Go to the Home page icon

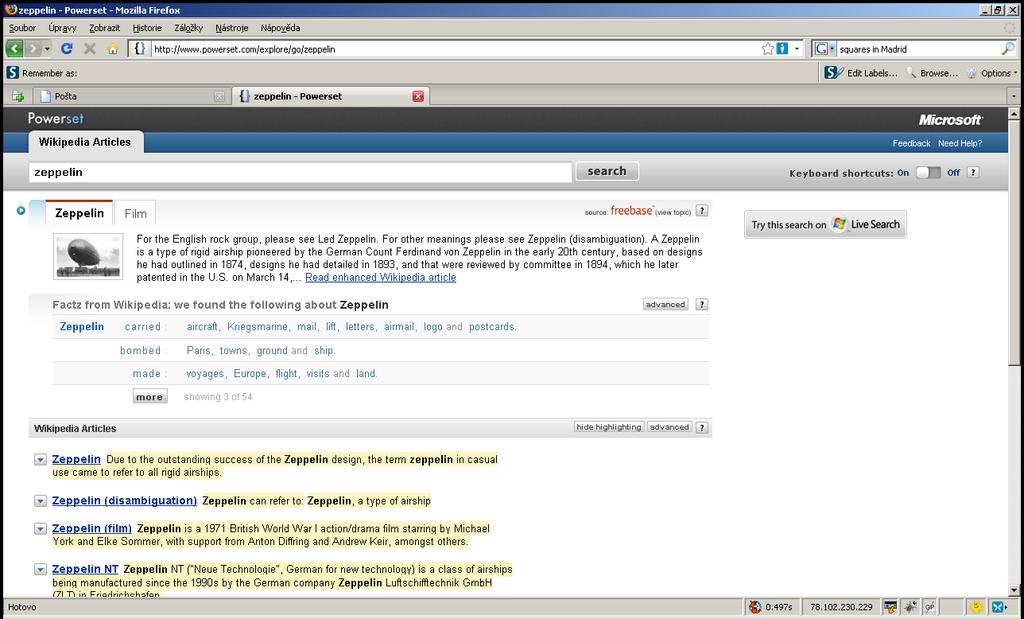click(x=113, y=49)
